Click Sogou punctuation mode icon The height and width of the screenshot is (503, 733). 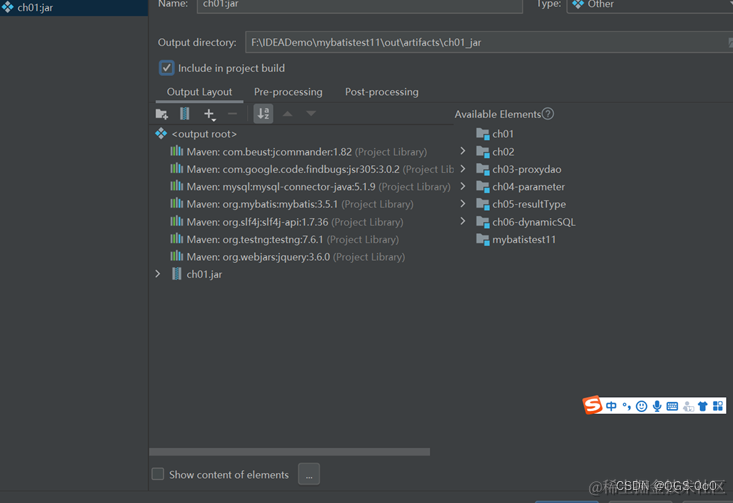click(626, 406)
